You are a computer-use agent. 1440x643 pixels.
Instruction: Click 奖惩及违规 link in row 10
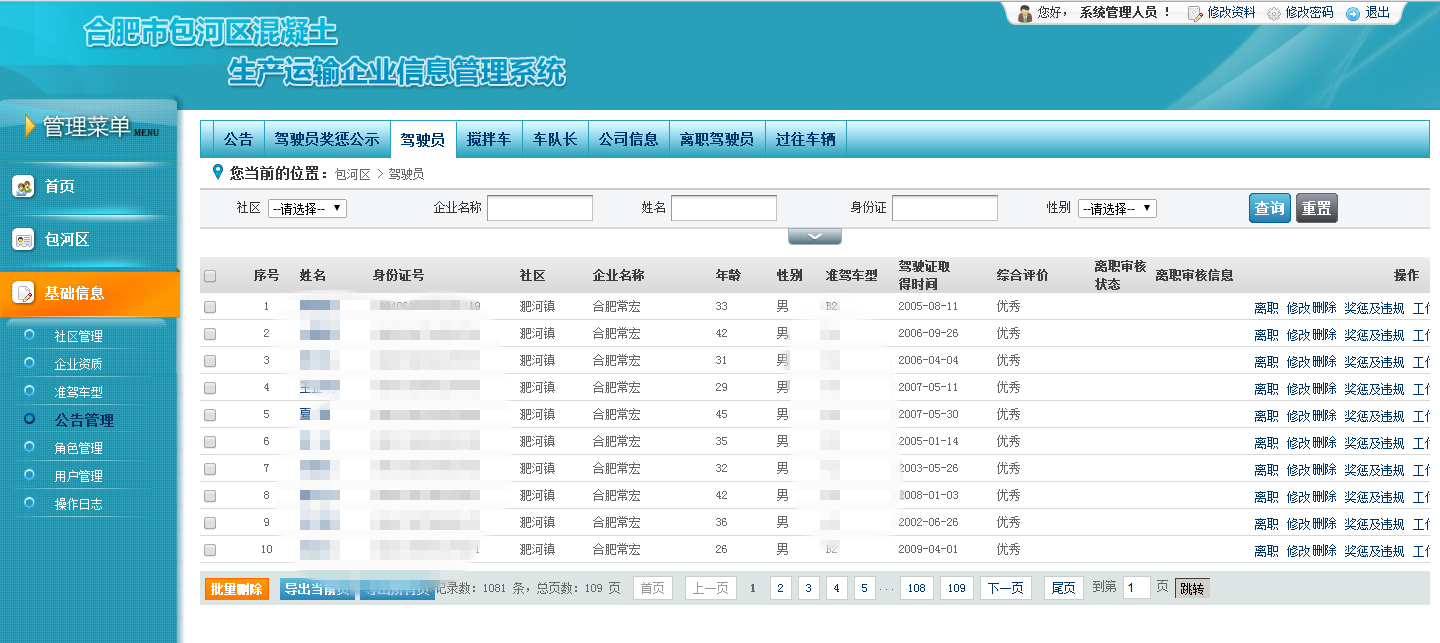click(x=1374, y=551)
